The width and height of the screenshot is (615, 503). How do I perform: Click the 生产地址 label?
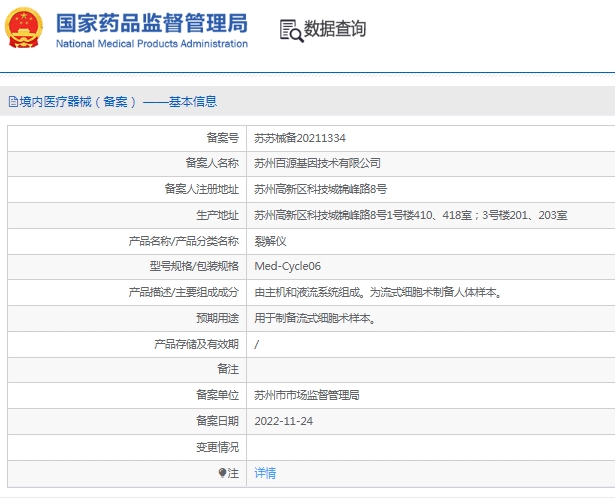tap(218, 215)
